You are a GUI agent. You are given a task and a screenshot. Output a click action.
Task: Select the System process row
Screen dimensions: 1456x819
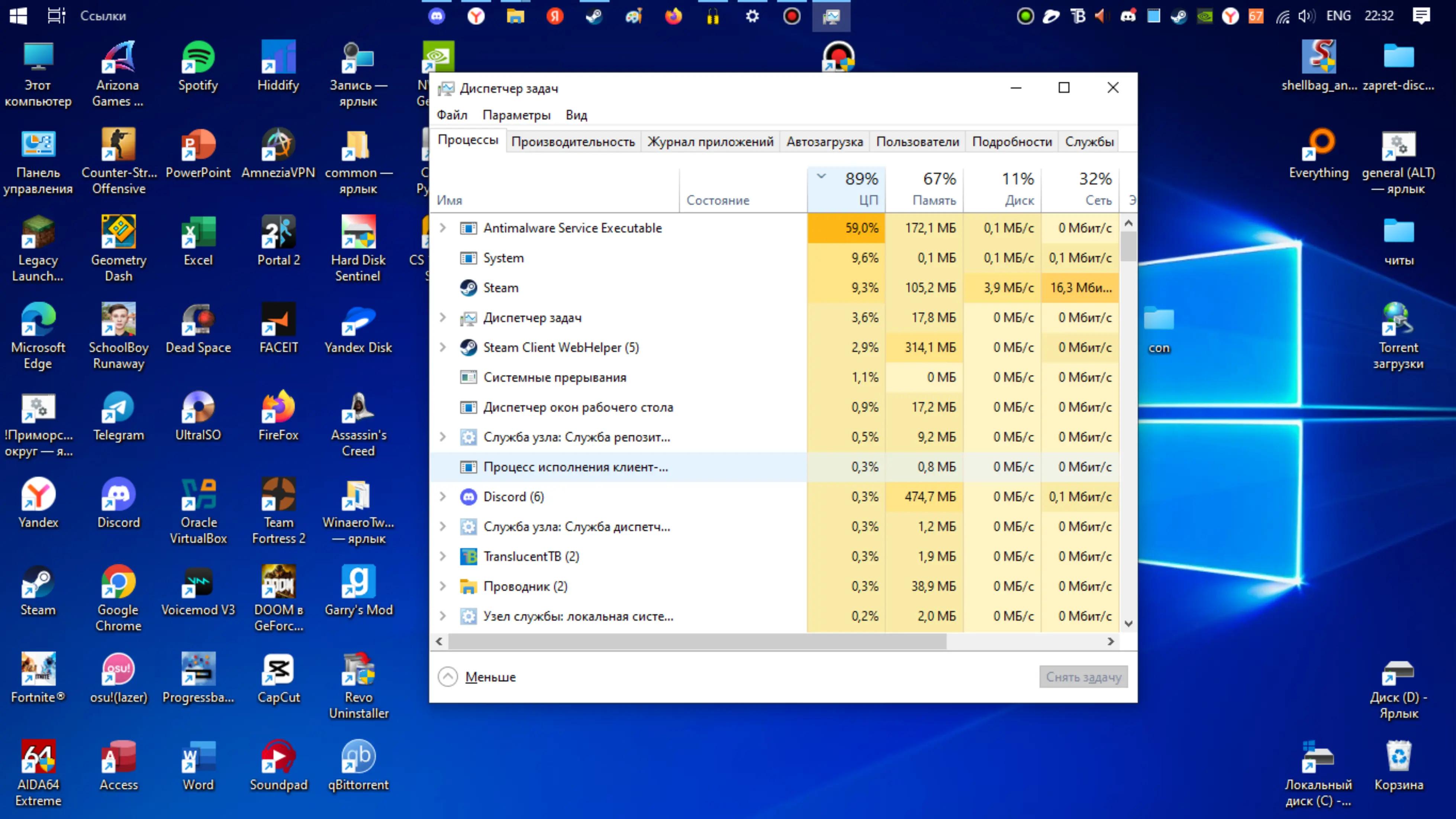[x=774, y=258]
